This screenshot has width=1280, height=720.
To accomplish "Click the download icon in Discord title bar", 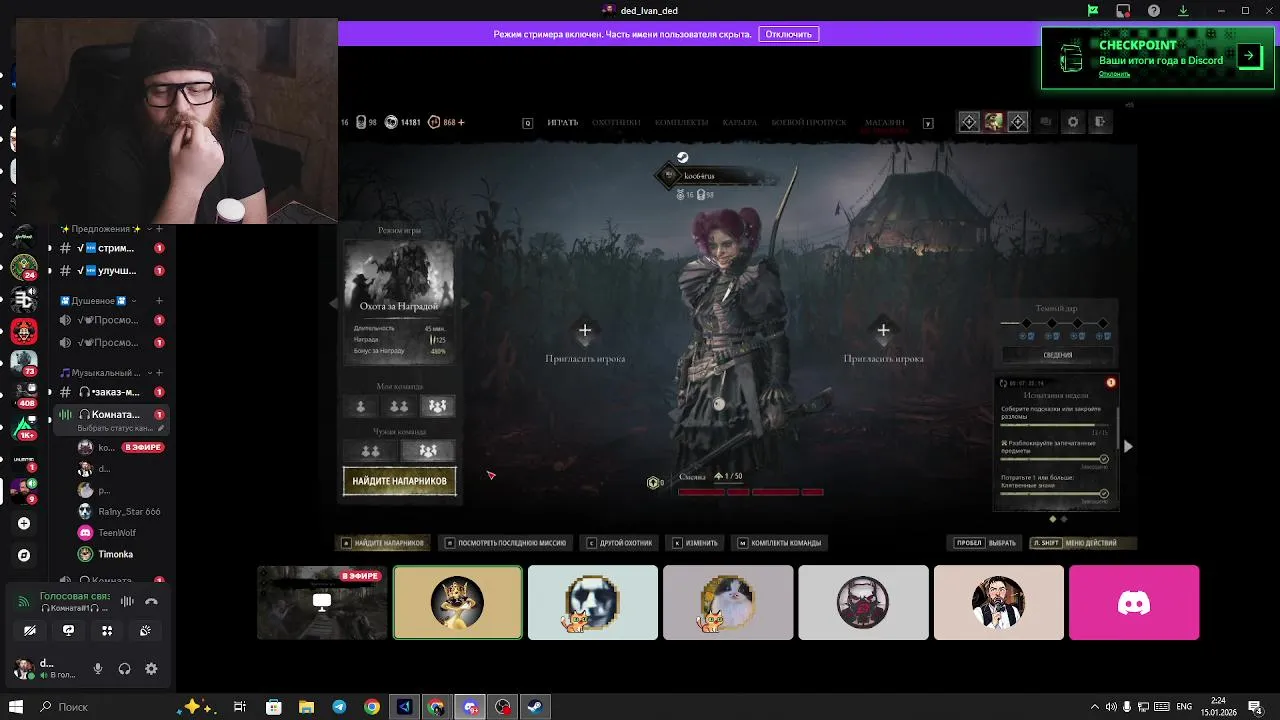I will coord(1183,11).
